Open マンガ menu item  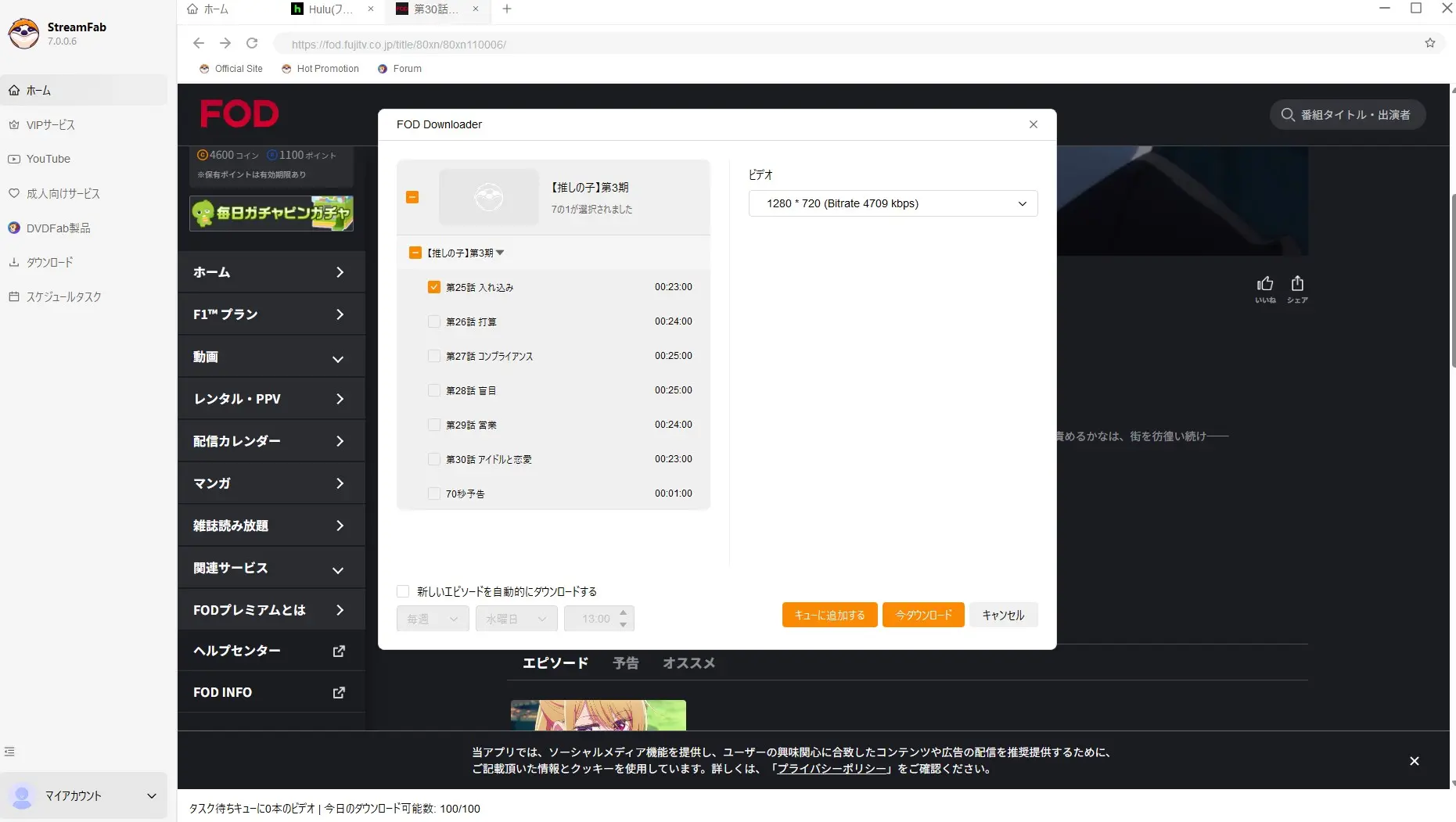(x=271, y=483)
